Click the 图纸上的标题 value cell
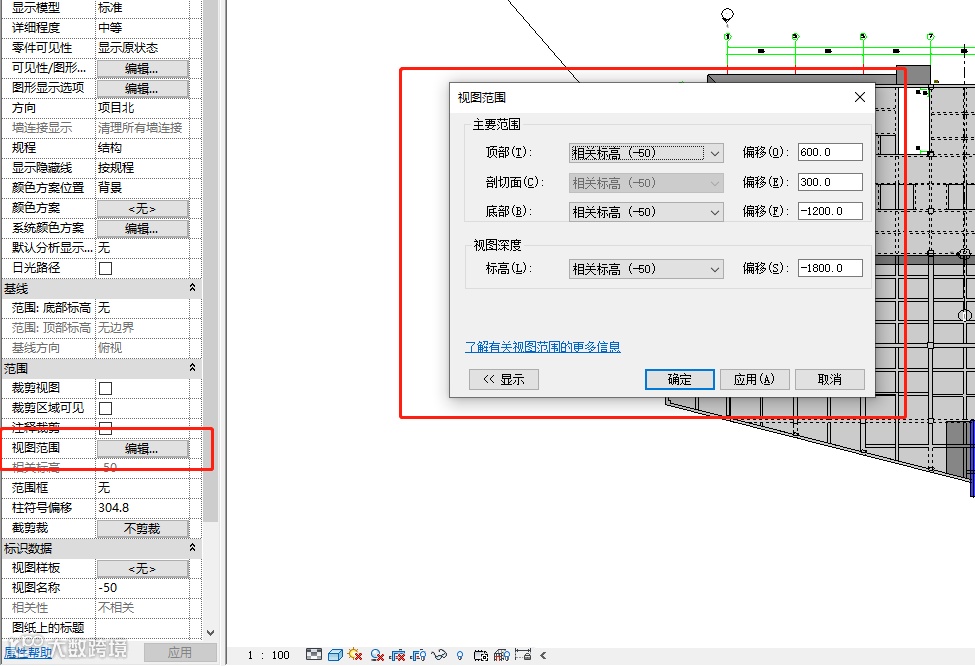 pyautogui.click(x=142, y=627)
